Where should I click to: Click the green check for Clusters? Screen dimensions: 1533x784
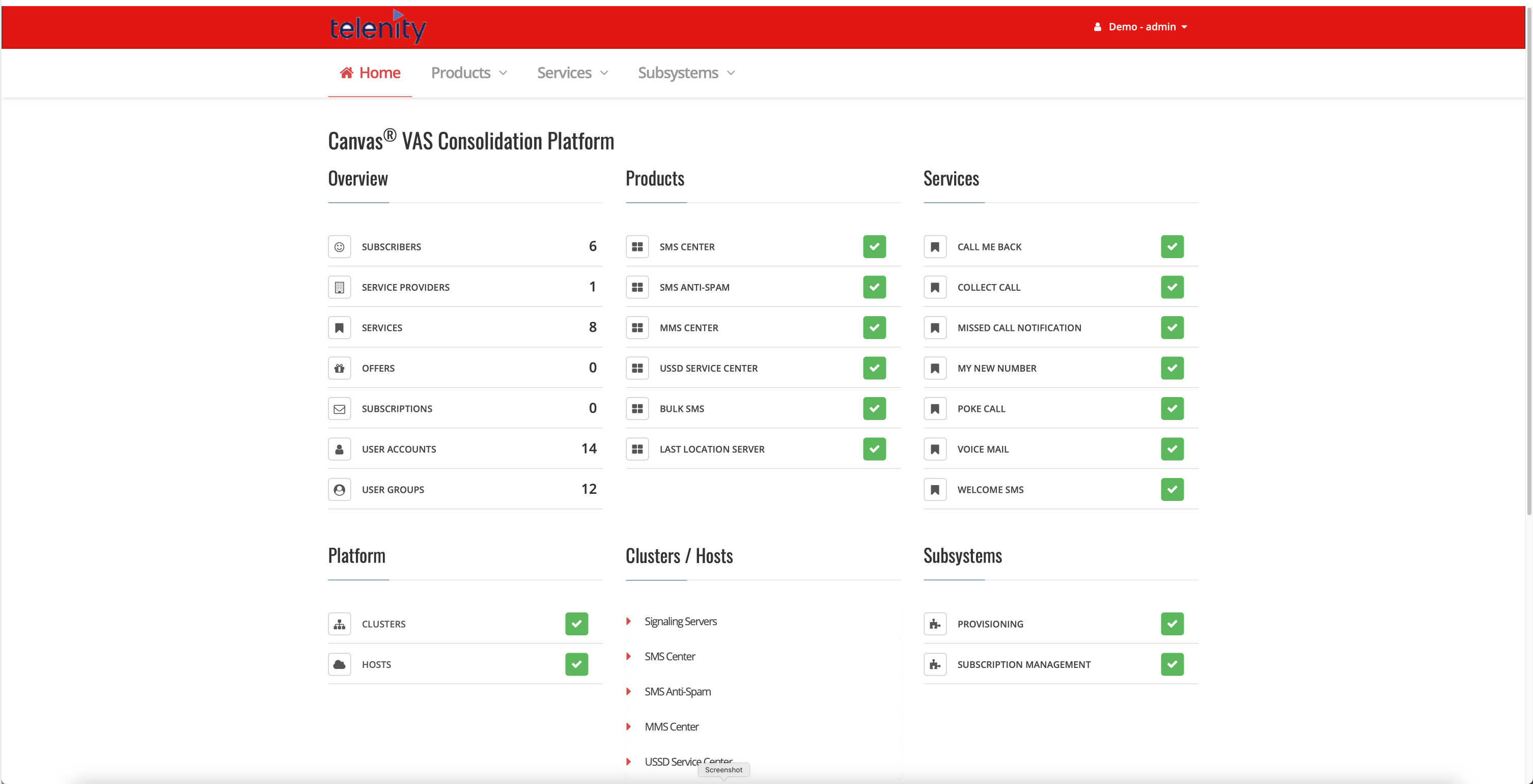tap(576, 624)
